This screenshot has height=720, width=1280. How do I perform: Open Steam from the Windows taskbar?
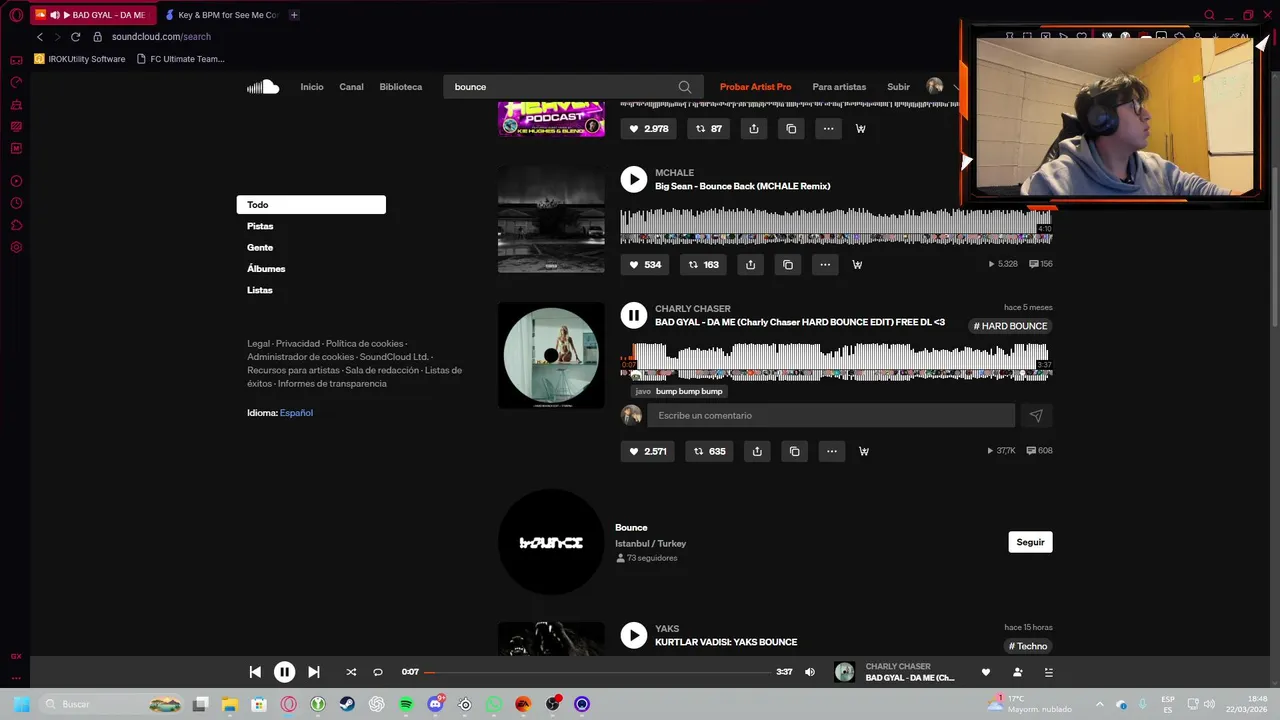coord(347,704)
